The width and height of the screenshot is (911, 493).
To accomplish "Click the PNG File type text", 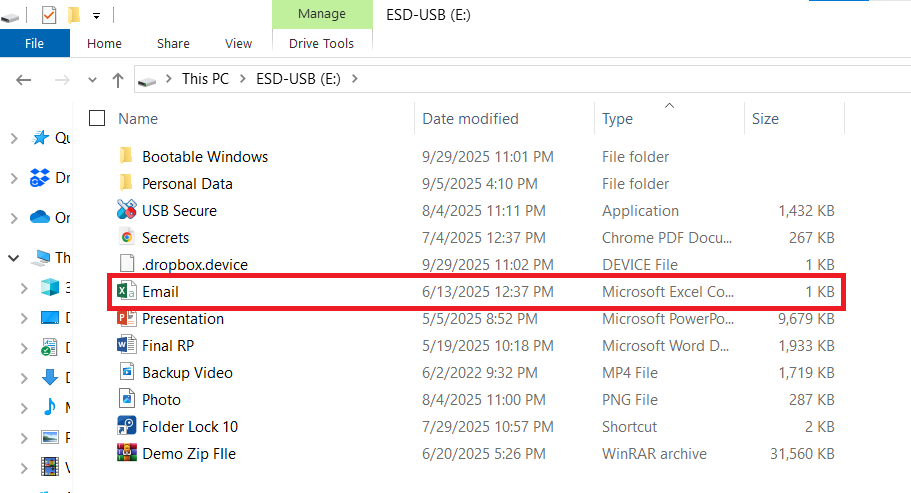I will click(630, 400).
